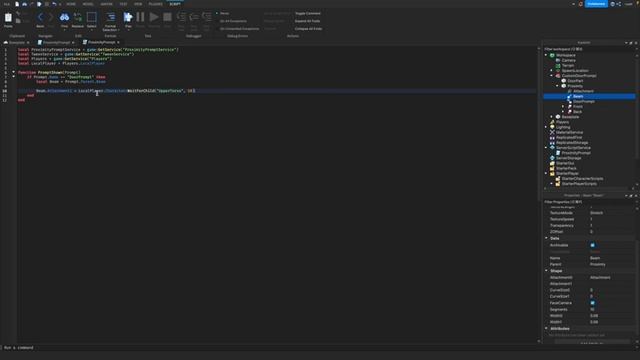Click the Filter Properties search field
This screenshot has height=360, width=640.
tap(588, 202)
